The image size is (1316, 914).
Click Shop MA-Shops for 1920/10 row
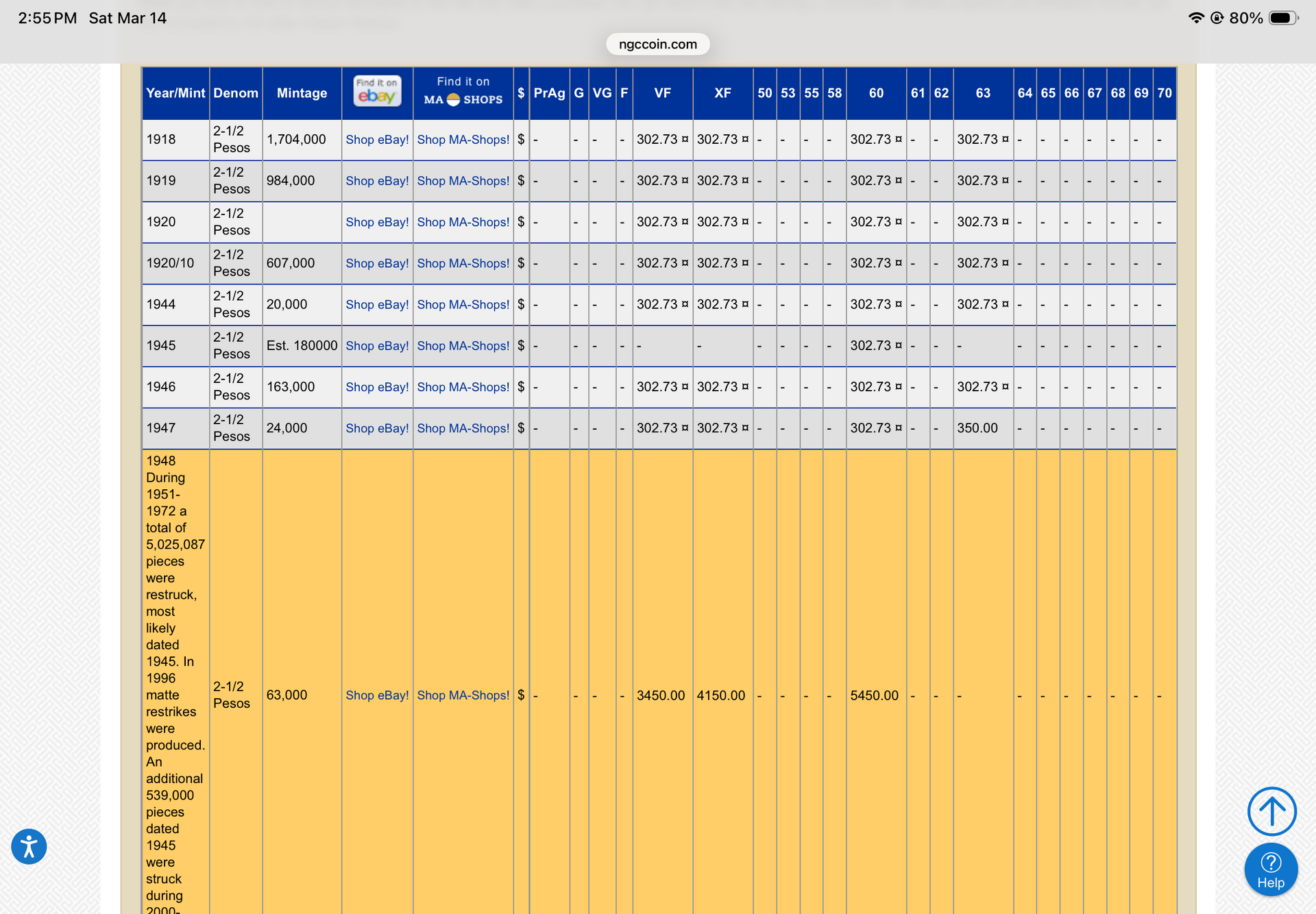(463, 263)
